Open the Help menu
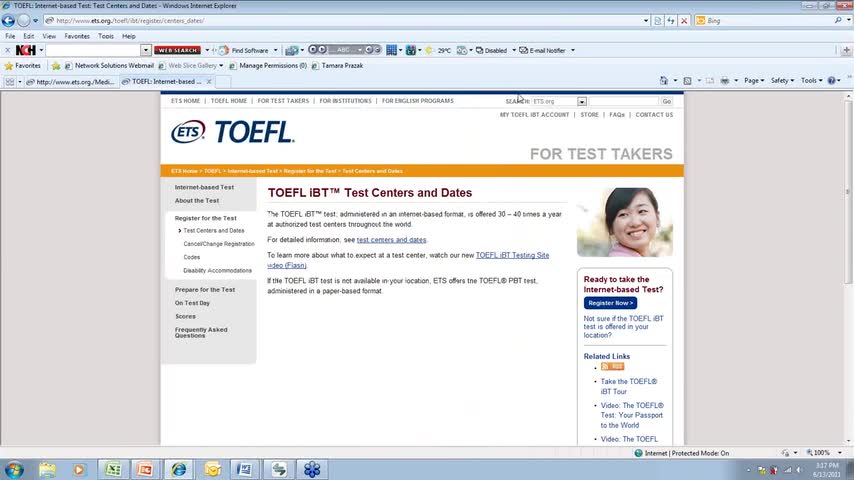The width and height of the screenshot is (854, 480). (x=129, y=36)
